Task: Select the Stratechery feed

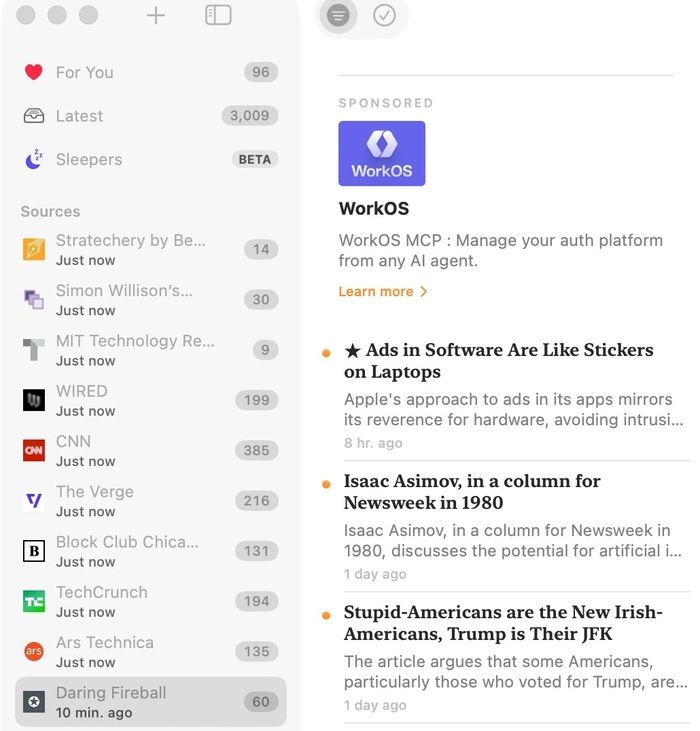Action: point(151,249)
